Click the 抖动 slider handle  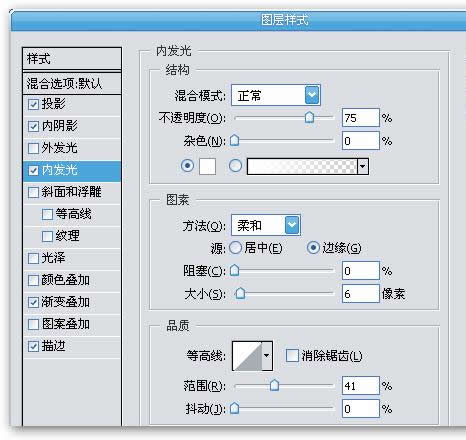click(x=235, y=408)
